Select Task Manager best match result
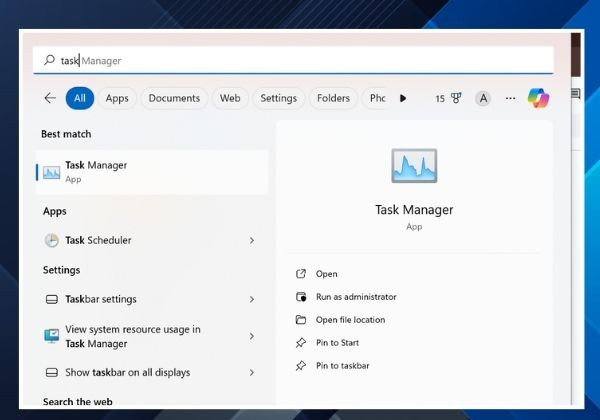The width and height of the screenshot is (600, 420). (152, 172)
